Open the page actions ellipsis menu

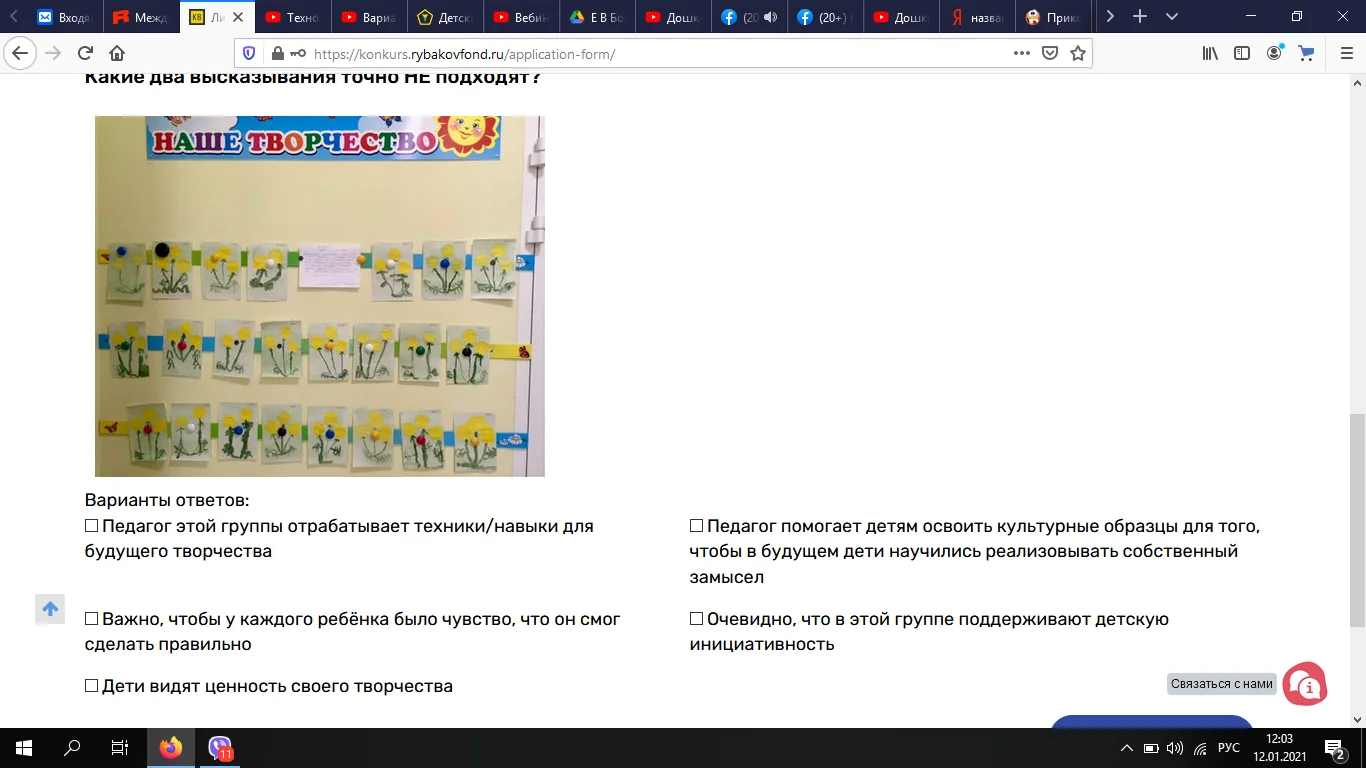click(1023, 53)
